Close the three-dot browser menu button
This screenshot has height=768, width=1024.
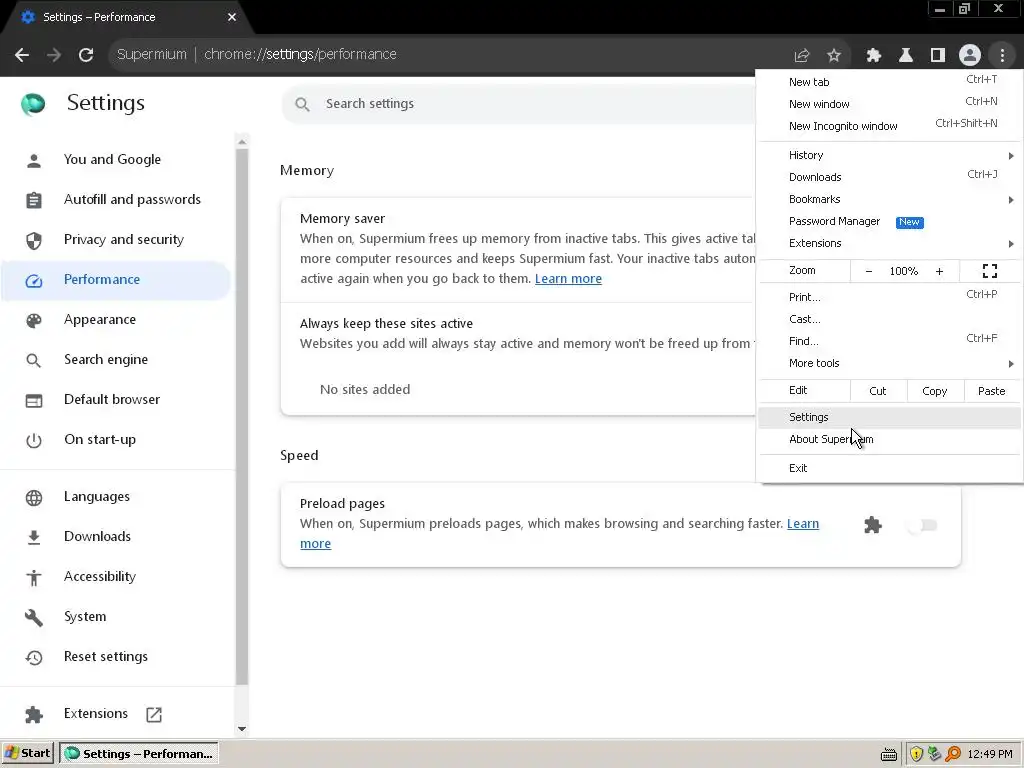[x=1002, y=56]
